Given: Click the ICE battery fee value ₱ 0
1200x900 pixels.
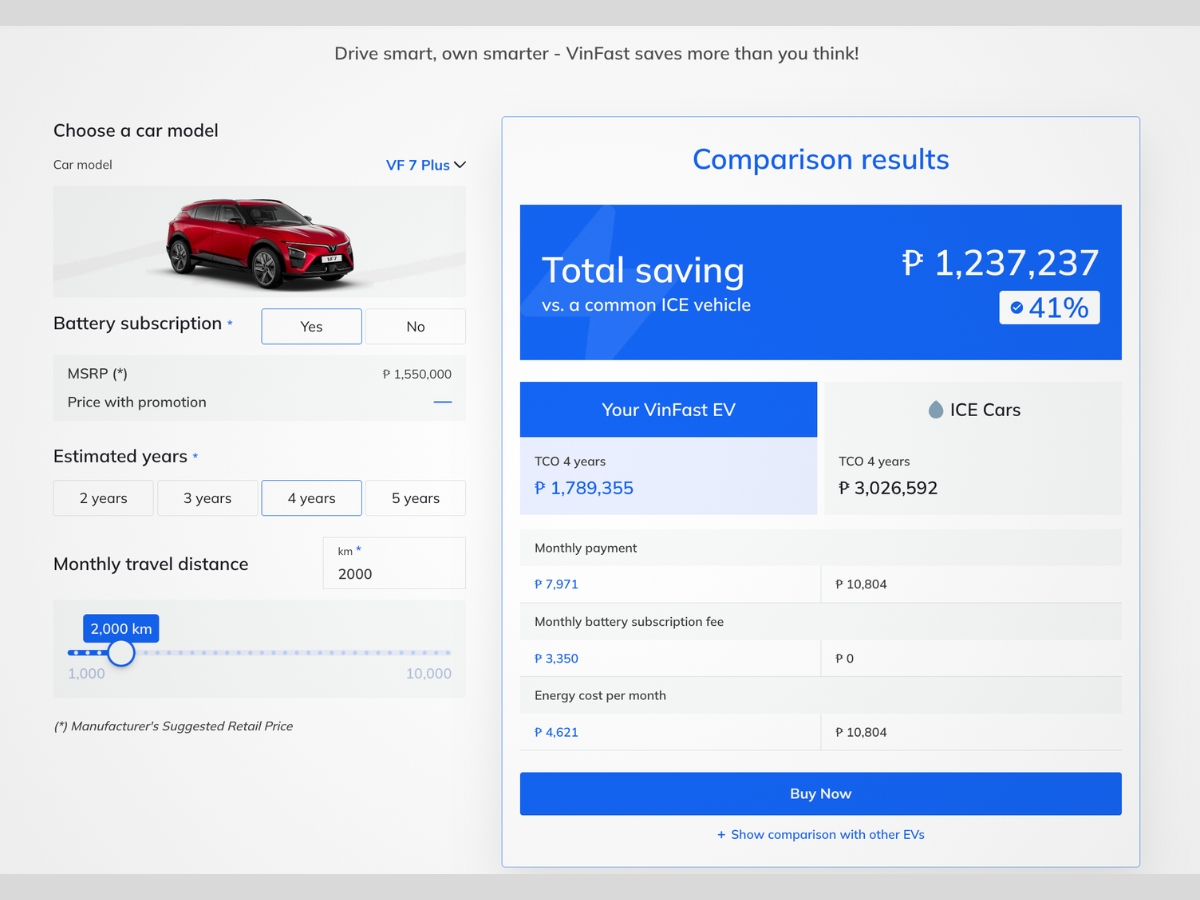Looking at the screenshot, I should pyautogui.click(x=845, y=658).
